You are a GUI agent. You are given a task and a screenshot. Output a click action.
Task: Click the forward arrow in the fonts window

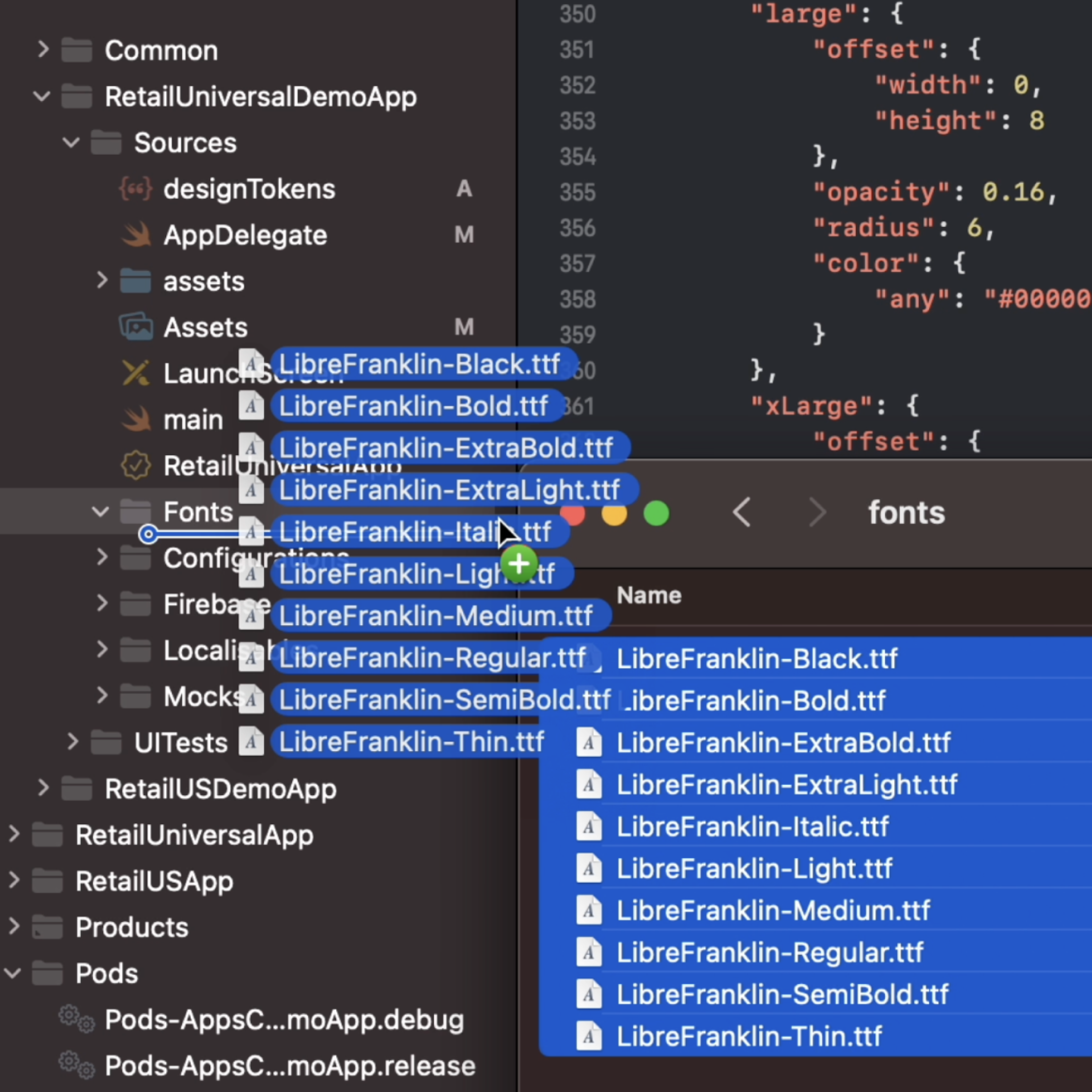pos(818,512)
